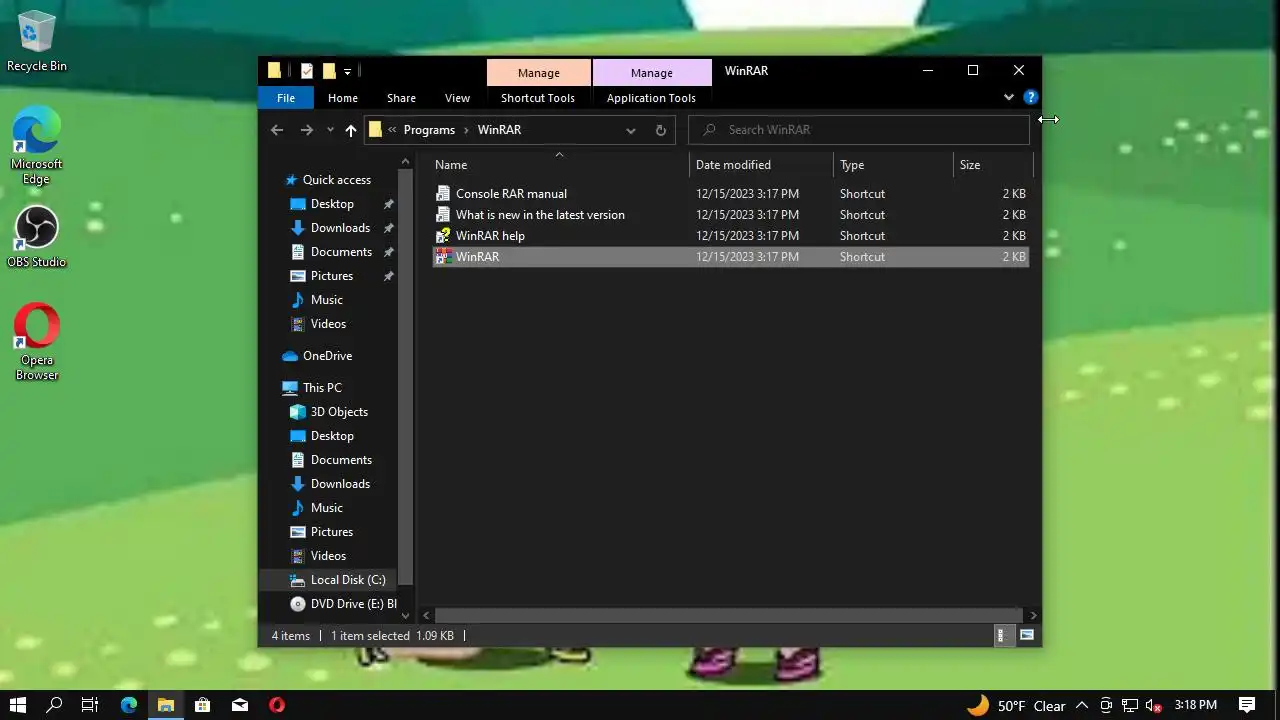Open the Windows Start menu
The width and height of the screenshot is (1280, 720).
[x=17, y=705]
